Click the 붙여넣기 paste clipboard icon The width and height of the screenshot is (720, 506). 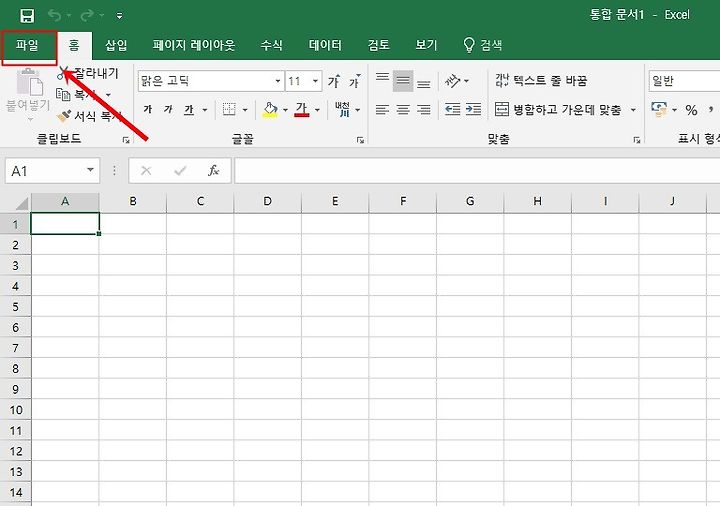[x=28, y=83]
